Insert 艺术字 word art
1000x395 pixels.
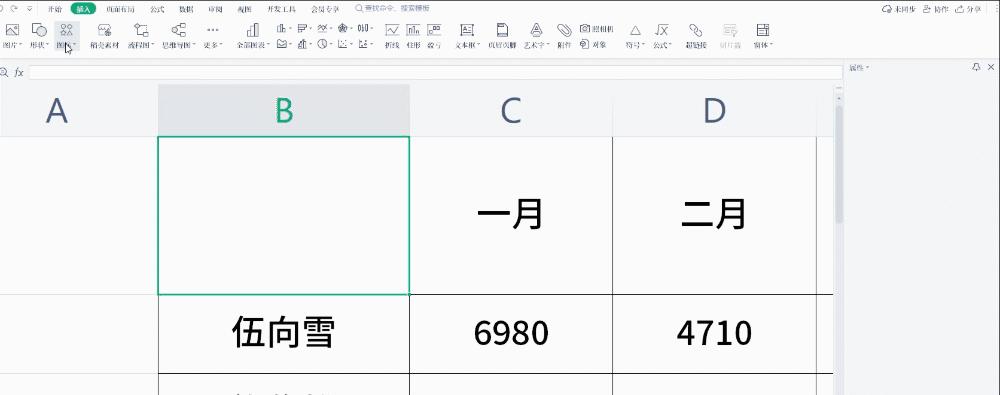[536, 36]
